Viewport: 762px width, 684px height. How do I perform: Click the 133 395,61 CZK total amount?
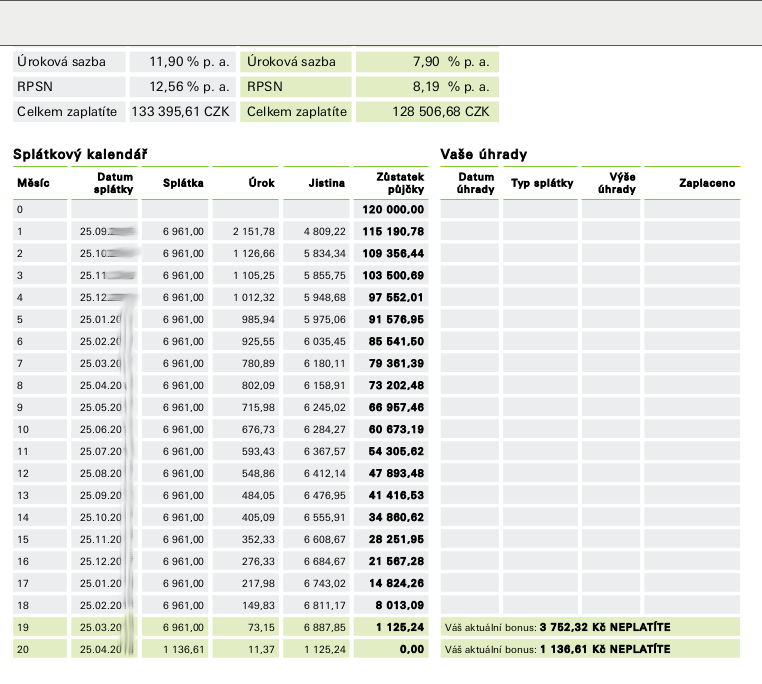coord(181,112)
